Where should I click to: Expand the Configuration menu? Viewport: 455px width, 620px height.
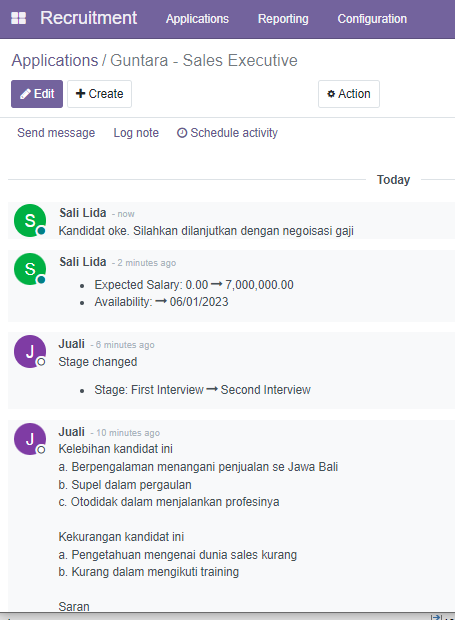372,19
